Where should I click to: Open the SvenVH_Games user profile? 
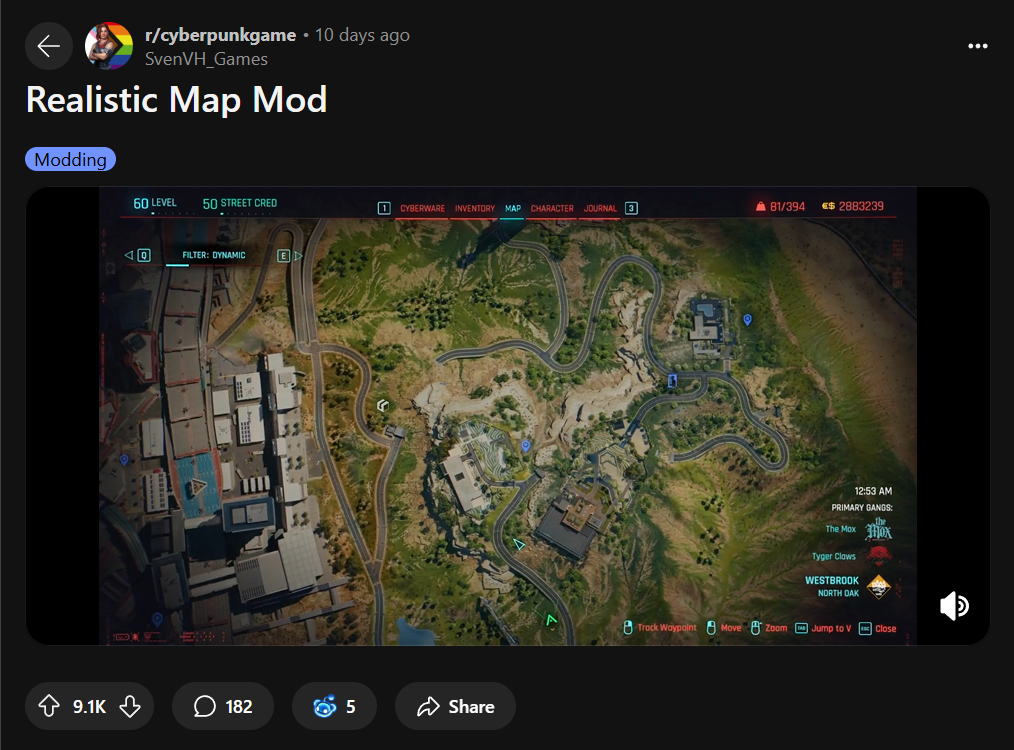[206, 59]
